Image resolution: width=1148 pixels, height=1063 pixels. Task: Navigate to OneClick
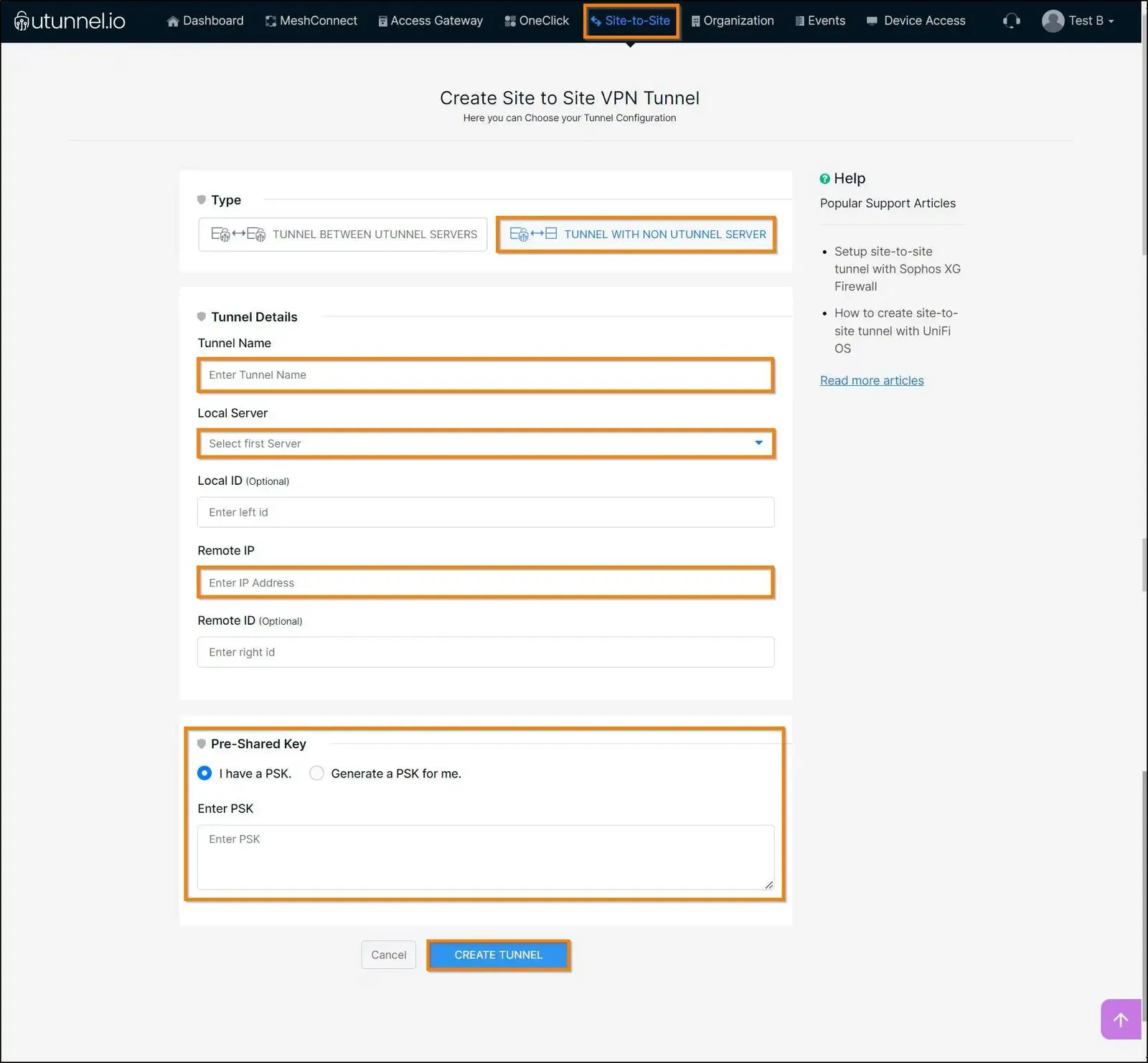[537, 21]
